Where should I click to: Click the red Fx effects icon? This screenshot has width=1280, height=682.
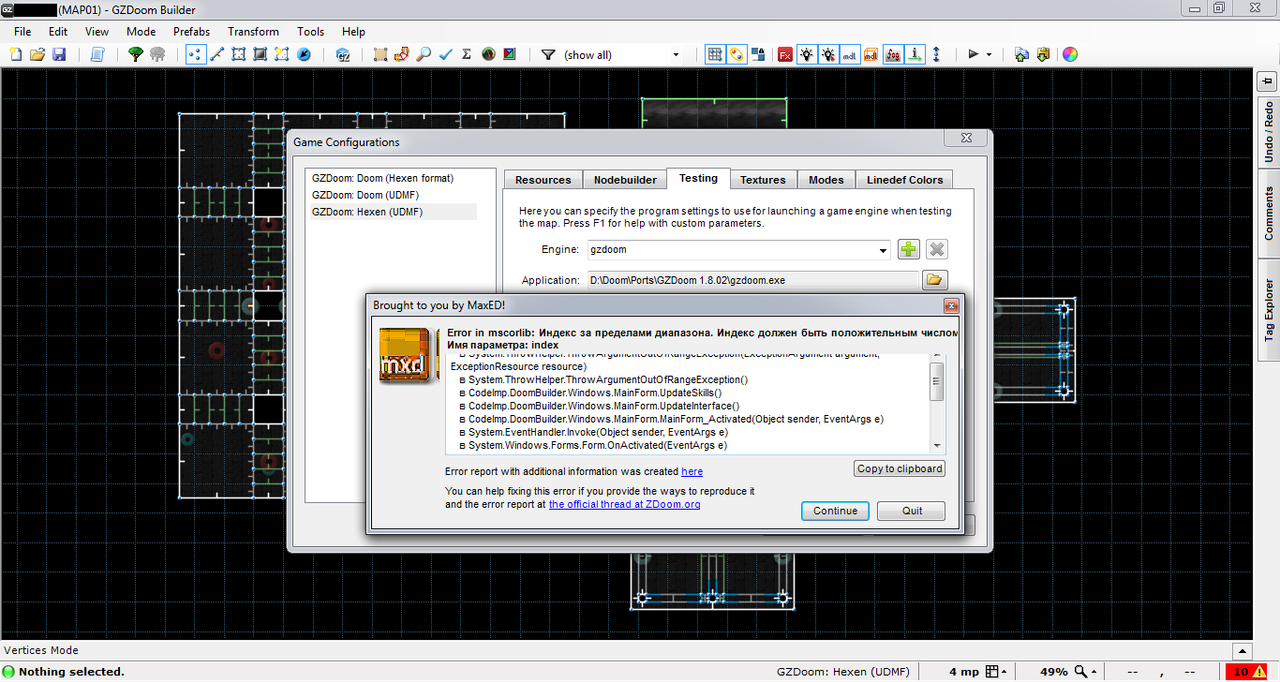click(x=785, y=55)
